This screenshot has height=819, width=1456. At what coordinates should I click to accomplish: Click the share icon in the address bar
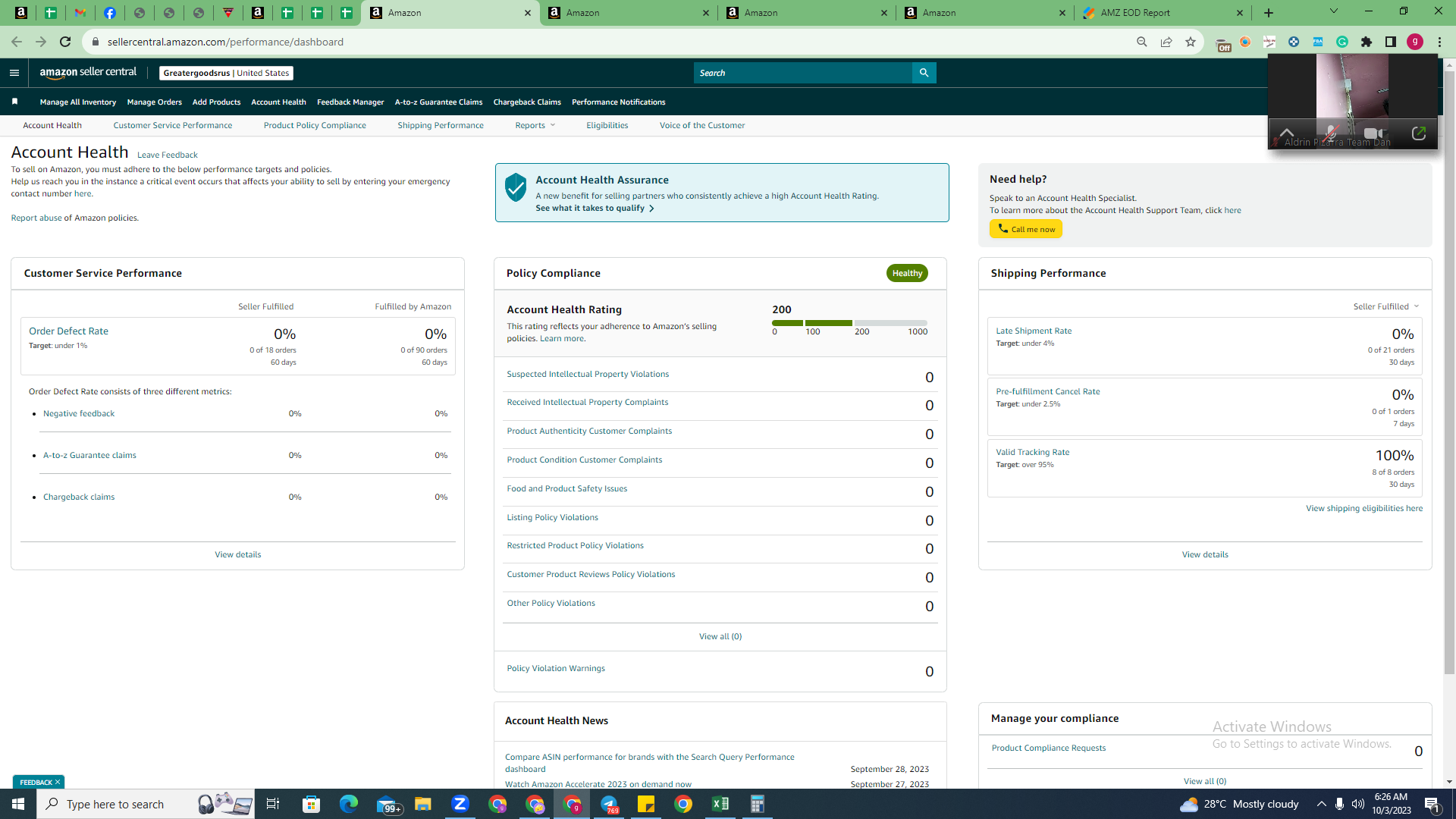(1166, 42)
